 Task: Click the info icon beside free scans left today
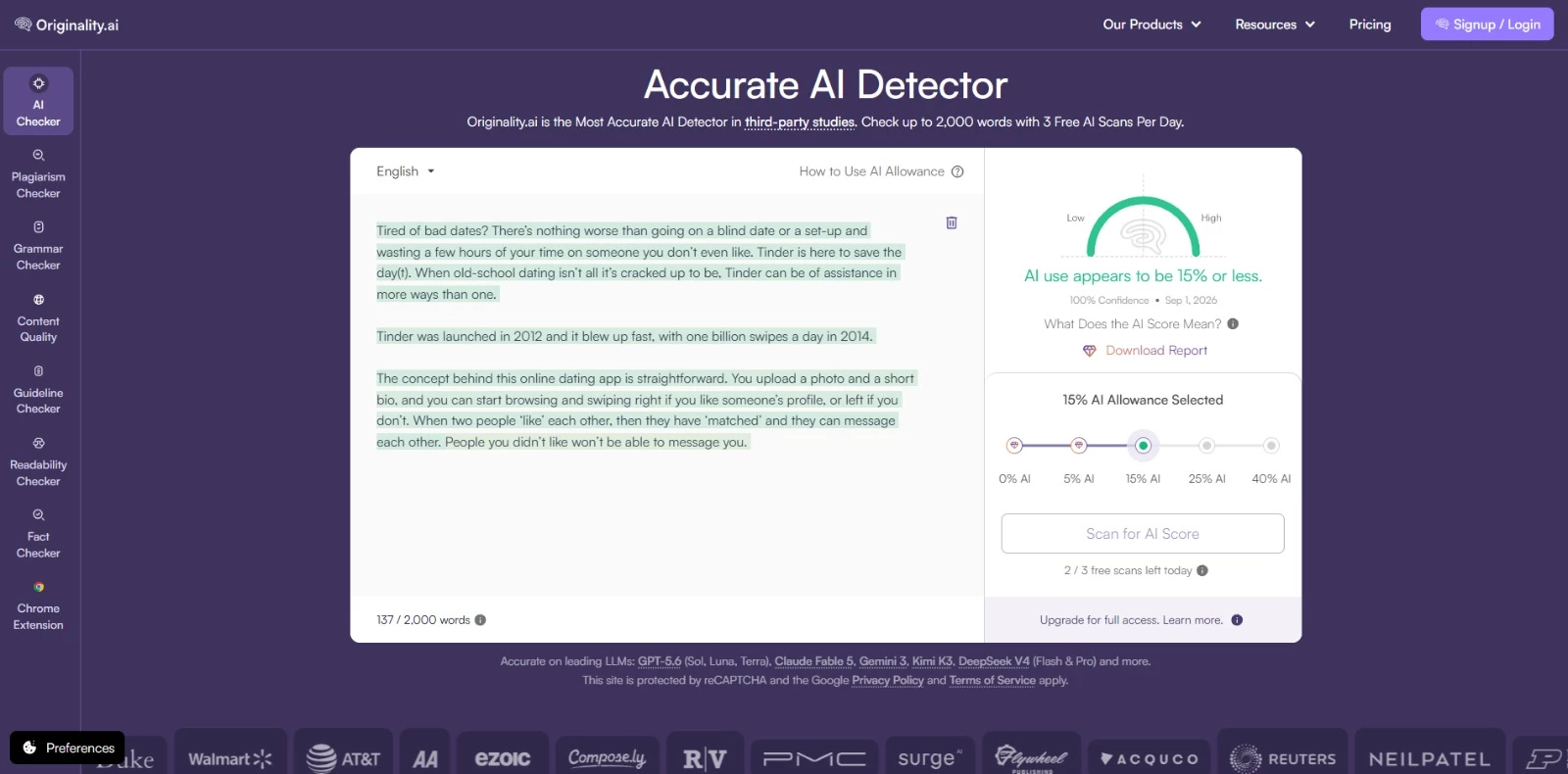click(x=1202, y=570)
